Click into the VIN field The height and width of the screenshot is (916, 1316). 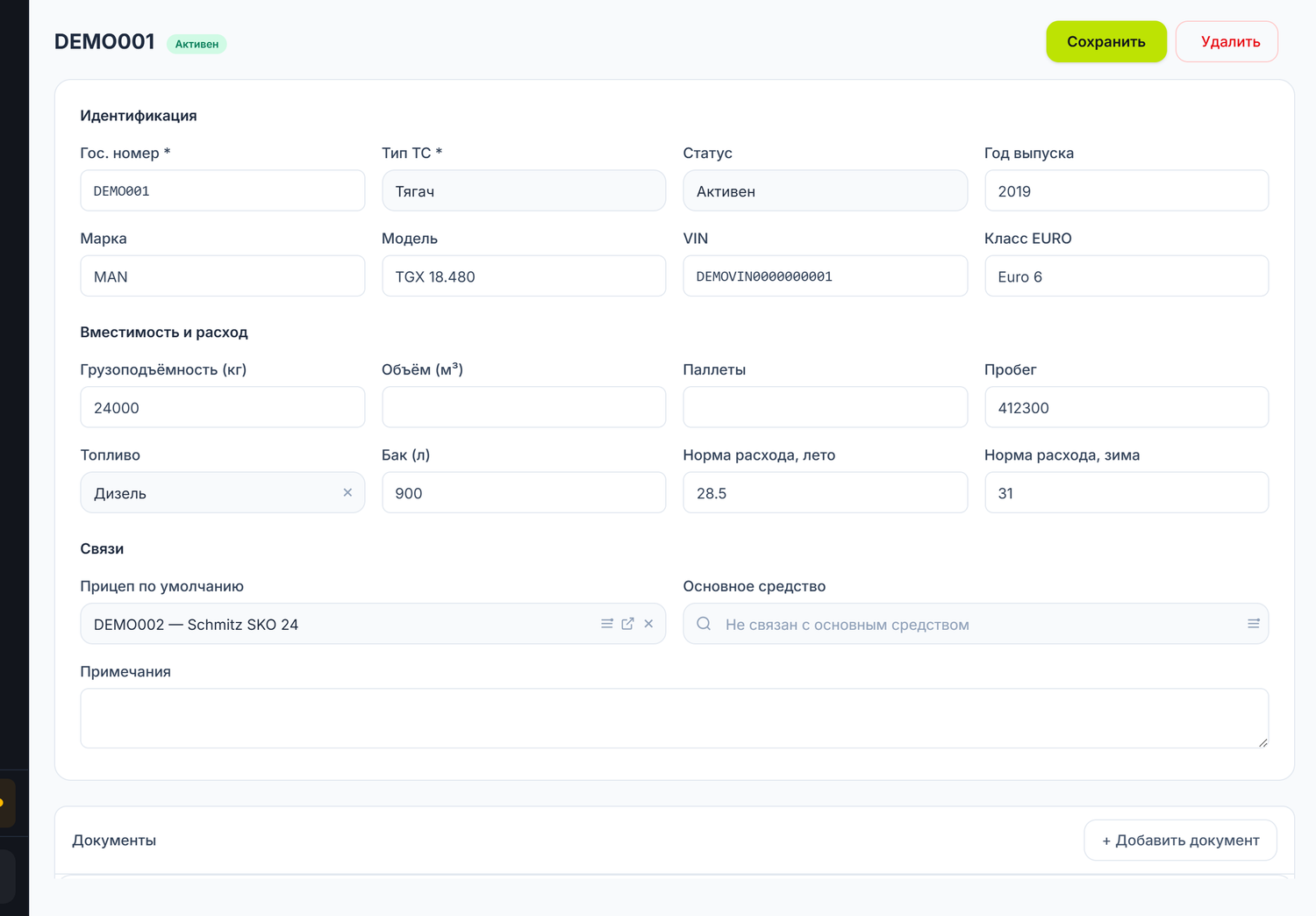tap(825, 276)
